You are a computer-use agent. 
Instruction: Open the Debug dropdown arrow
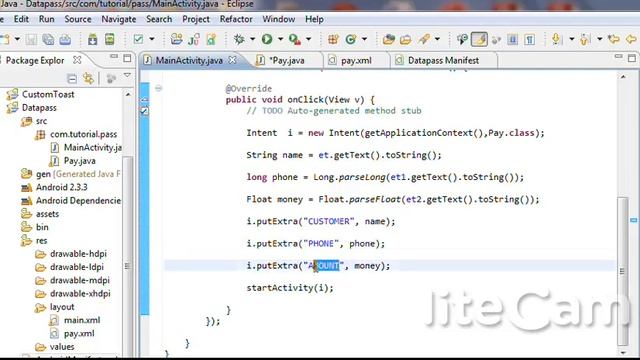click(x=253, y=40)
